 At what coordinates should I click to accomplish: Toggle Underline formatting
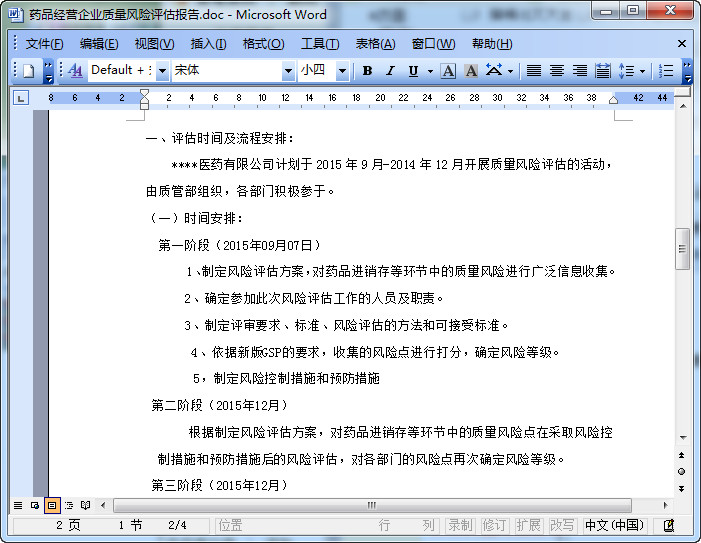pos(414,71)
